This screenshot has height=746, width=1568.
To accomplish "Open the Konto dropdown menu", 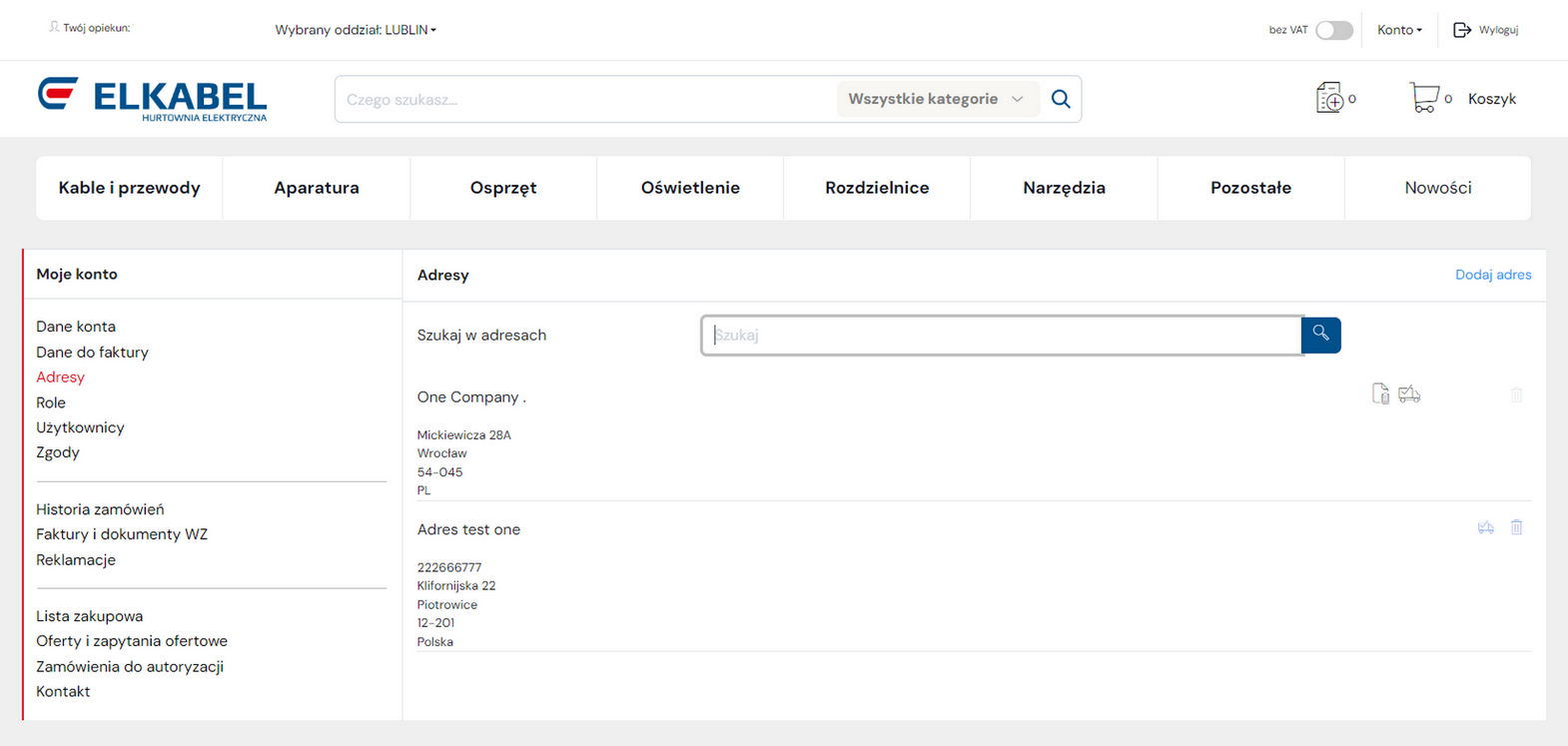I will pos(1399,30).
